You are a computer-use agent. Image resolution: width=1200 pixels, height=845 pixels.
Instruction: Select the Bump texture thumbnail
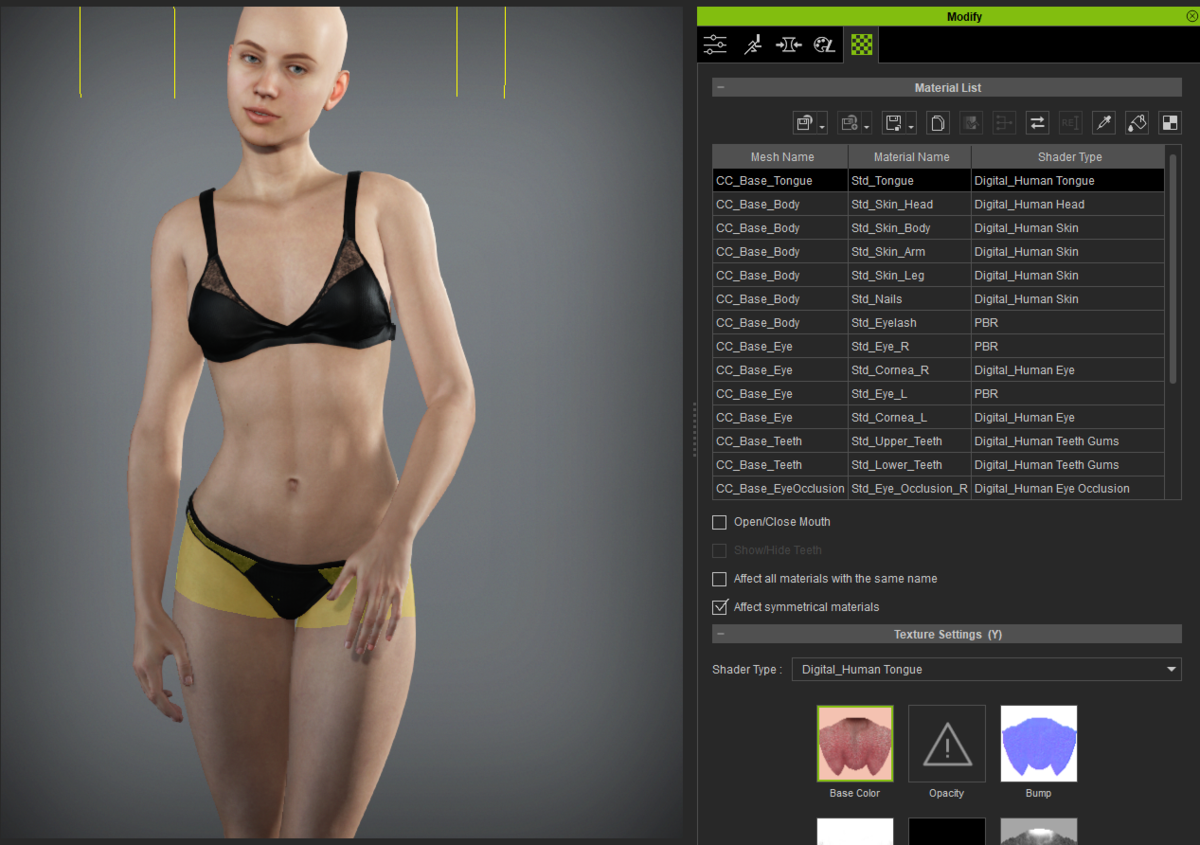pos(1038,744)
